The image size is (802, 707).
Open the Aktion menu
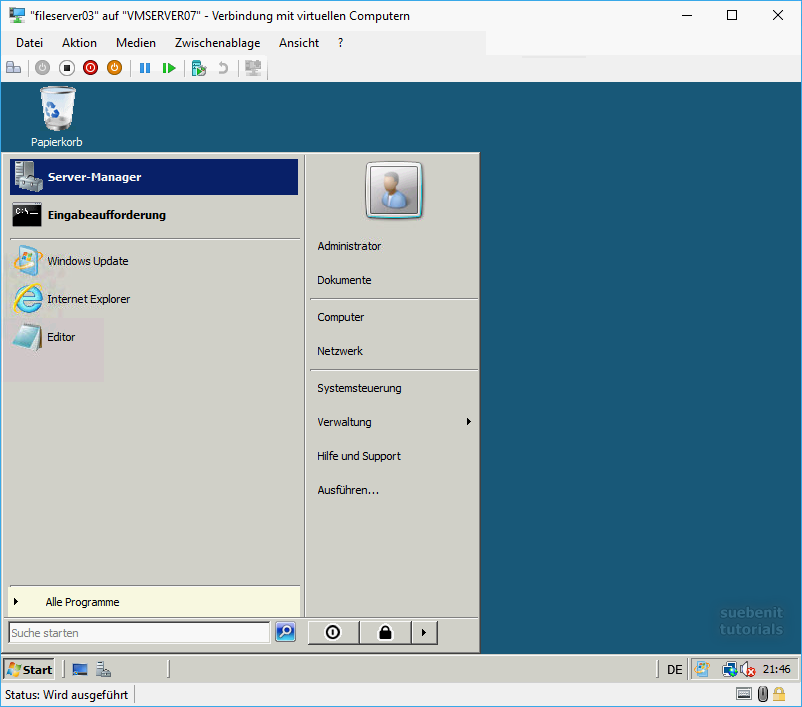79,43
